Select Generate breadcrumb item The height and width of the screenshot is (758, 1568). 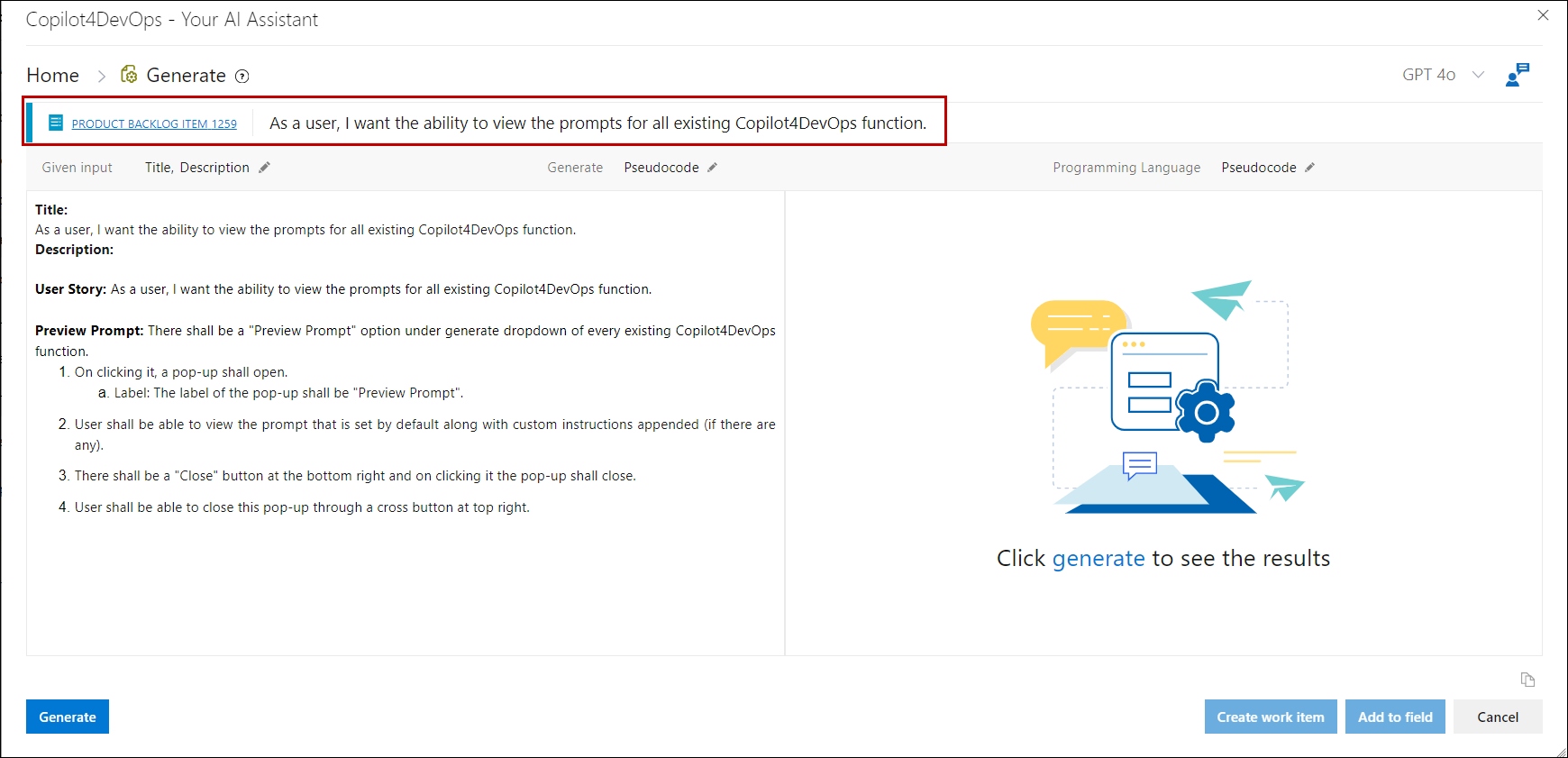(x=186, y=76)
